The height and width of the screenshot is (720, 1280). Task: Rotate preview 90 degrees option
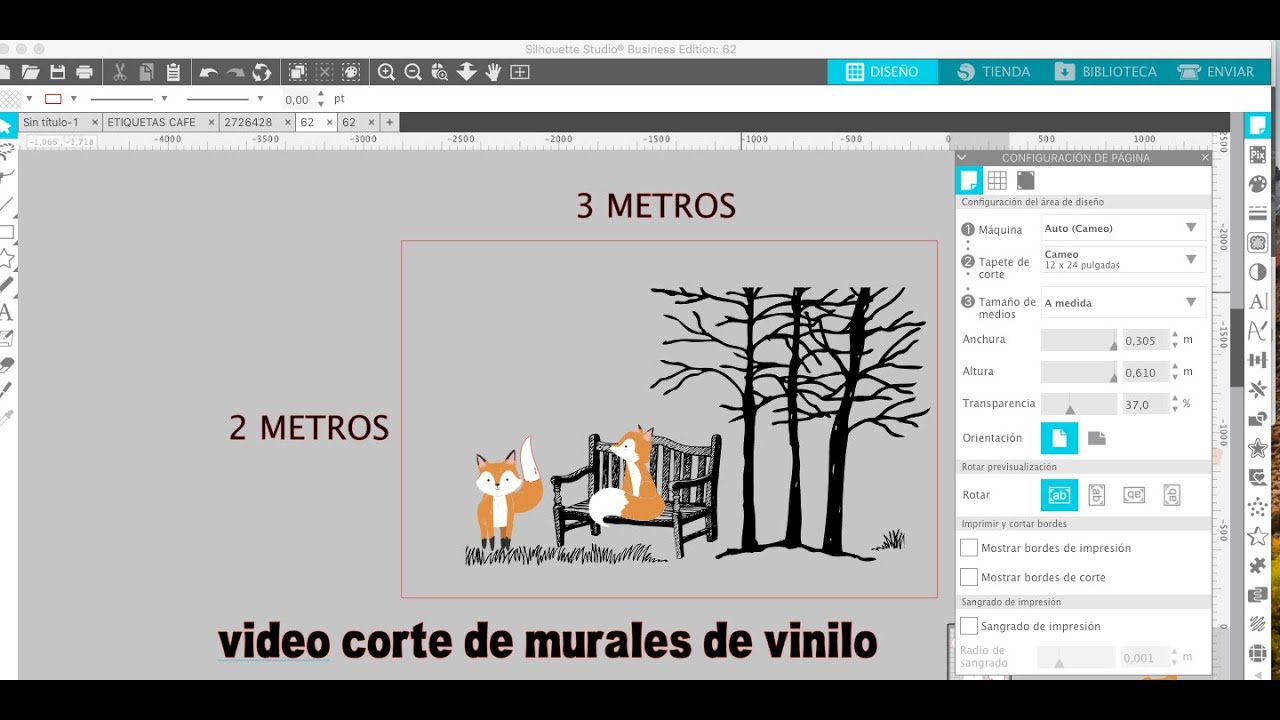click(1097, 494)
